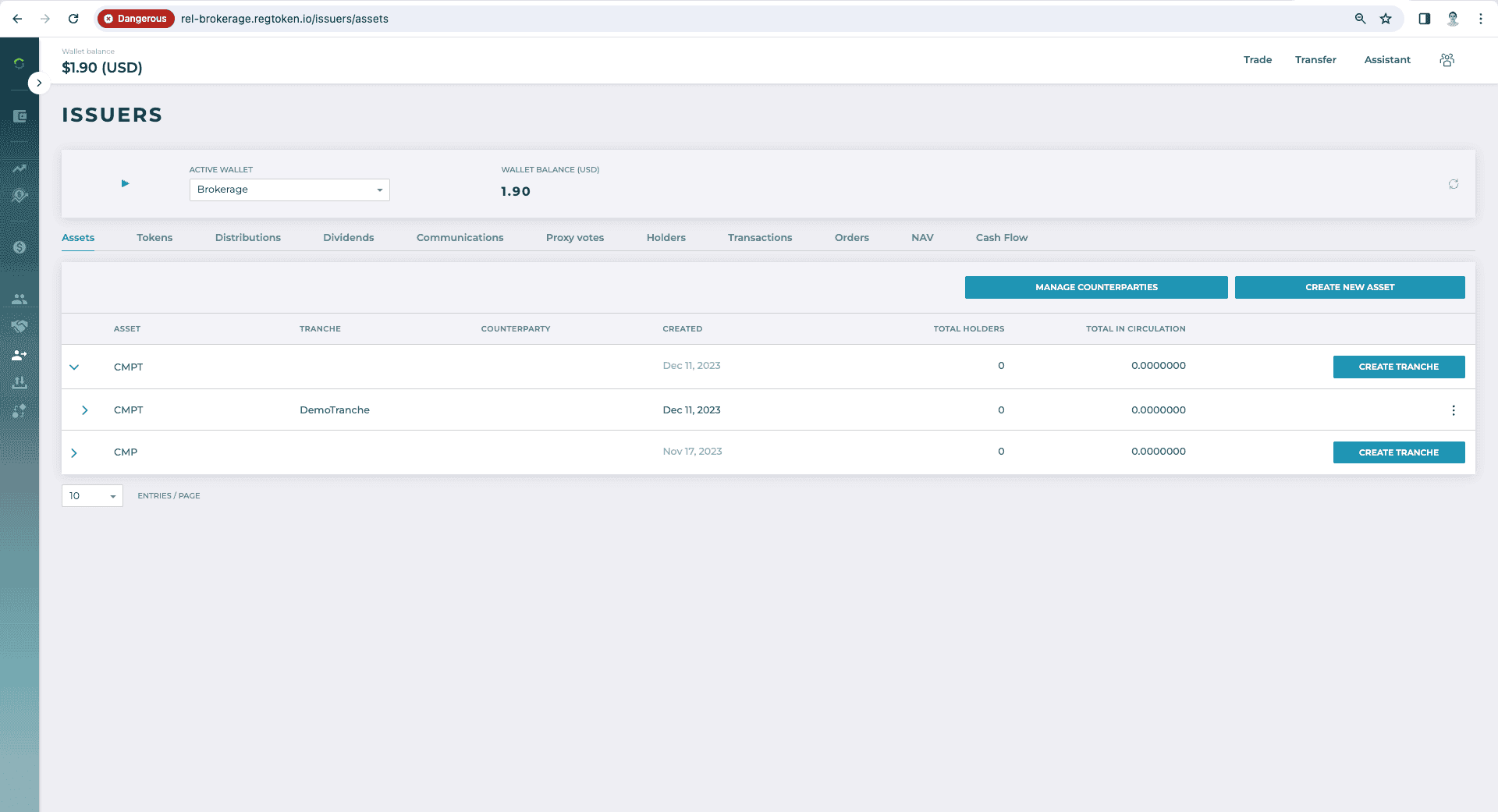Image resolution: width=1498 pixels, height=812 pixels.
Task: Open the browser three-dot menu
Action: click(1481, 19)
